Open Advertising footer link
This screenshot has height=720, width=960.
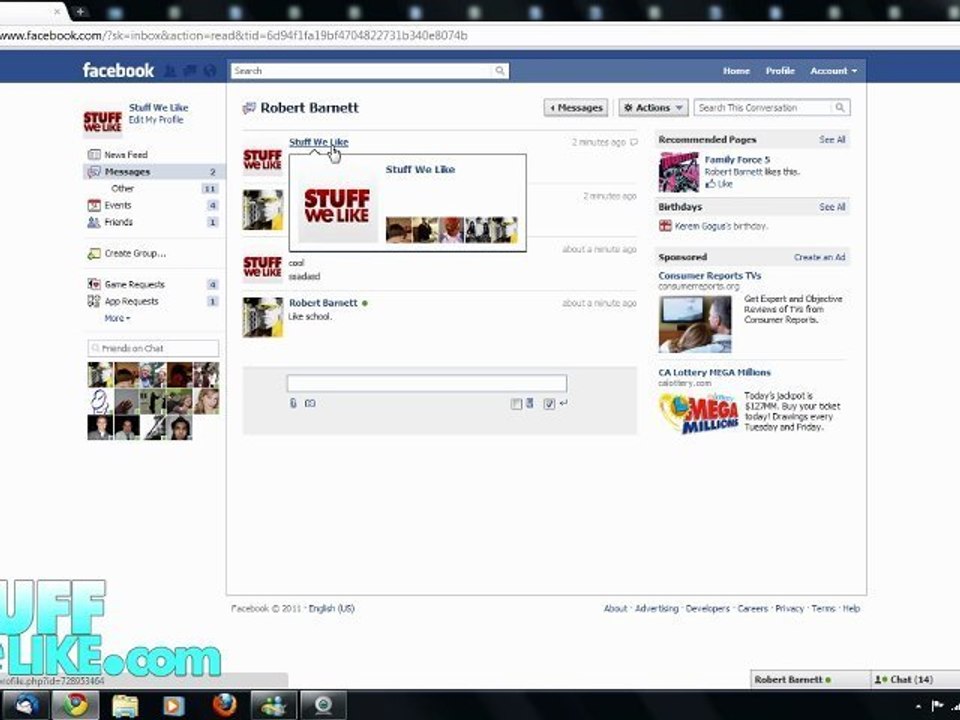(x=656, y=609)
